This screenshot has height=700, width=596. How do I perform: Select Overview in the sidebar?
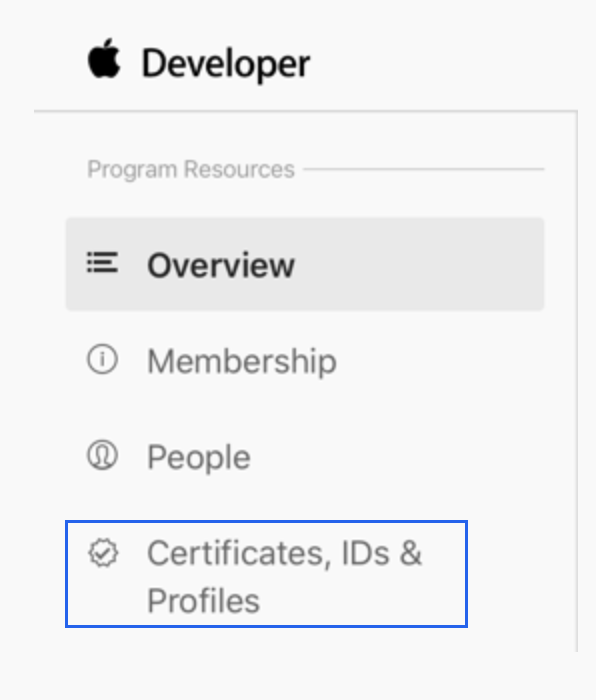point(305,264)
